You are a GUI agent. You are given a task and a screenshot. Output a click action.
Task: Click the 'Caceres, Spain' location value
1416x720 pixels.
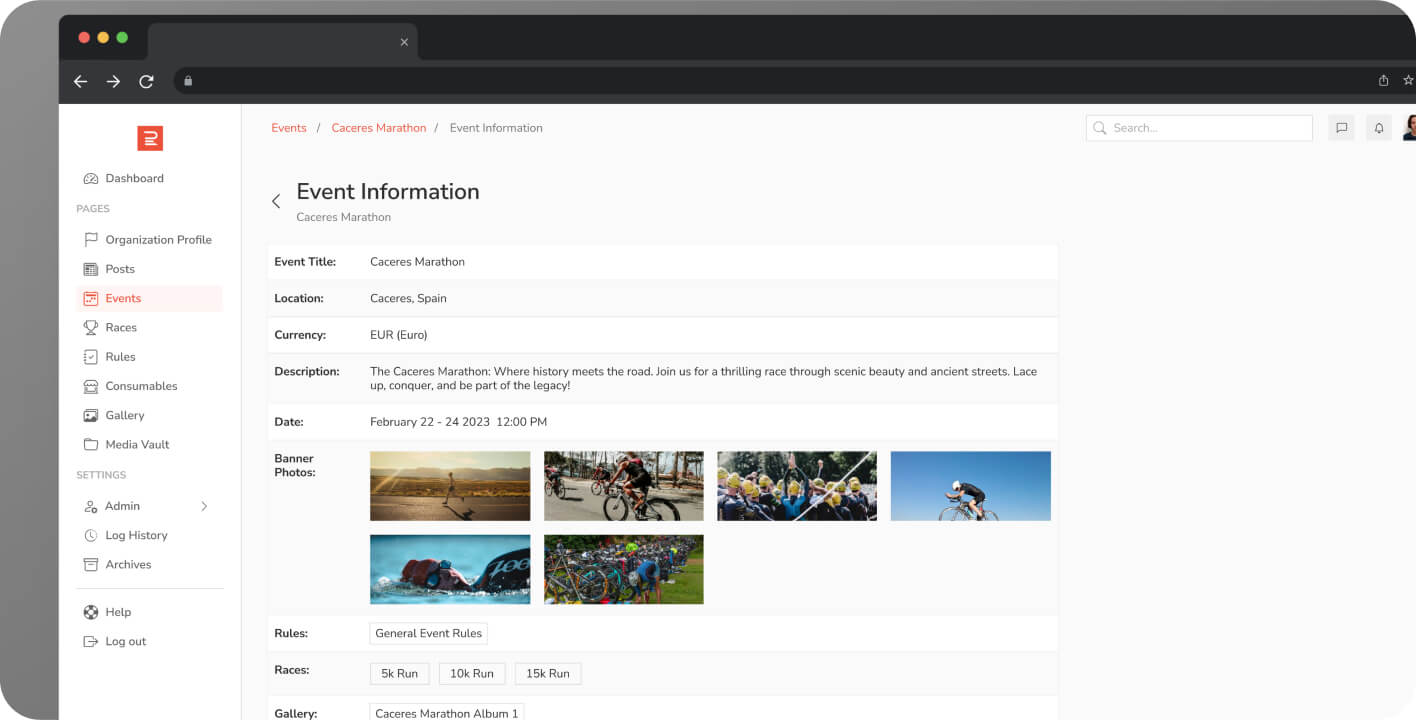[408, 298]
